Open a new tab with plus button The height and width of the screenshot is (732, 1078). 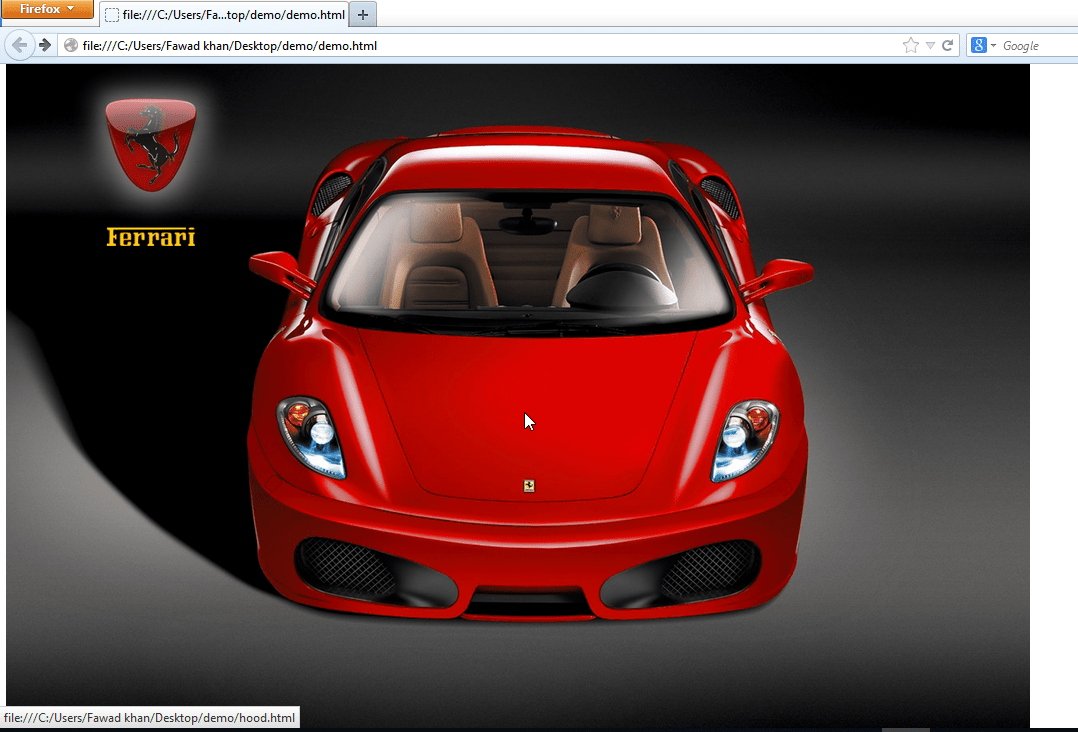(x=363, y=14)
